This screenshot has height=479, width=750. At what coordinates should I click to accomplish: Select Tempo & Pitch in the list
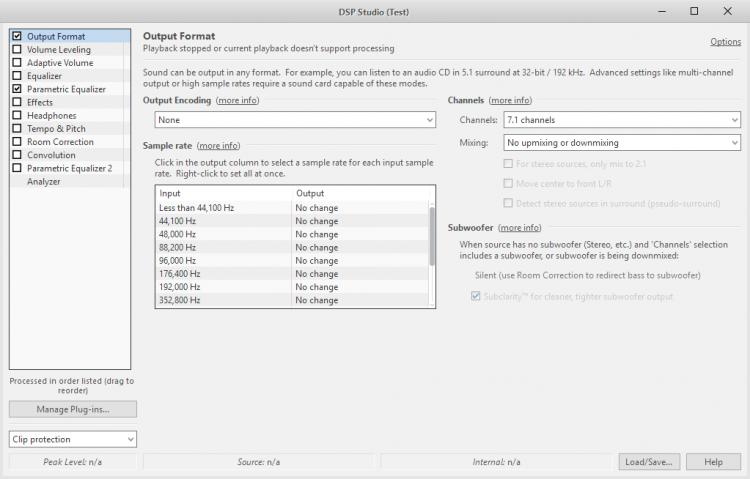[56, 129]
